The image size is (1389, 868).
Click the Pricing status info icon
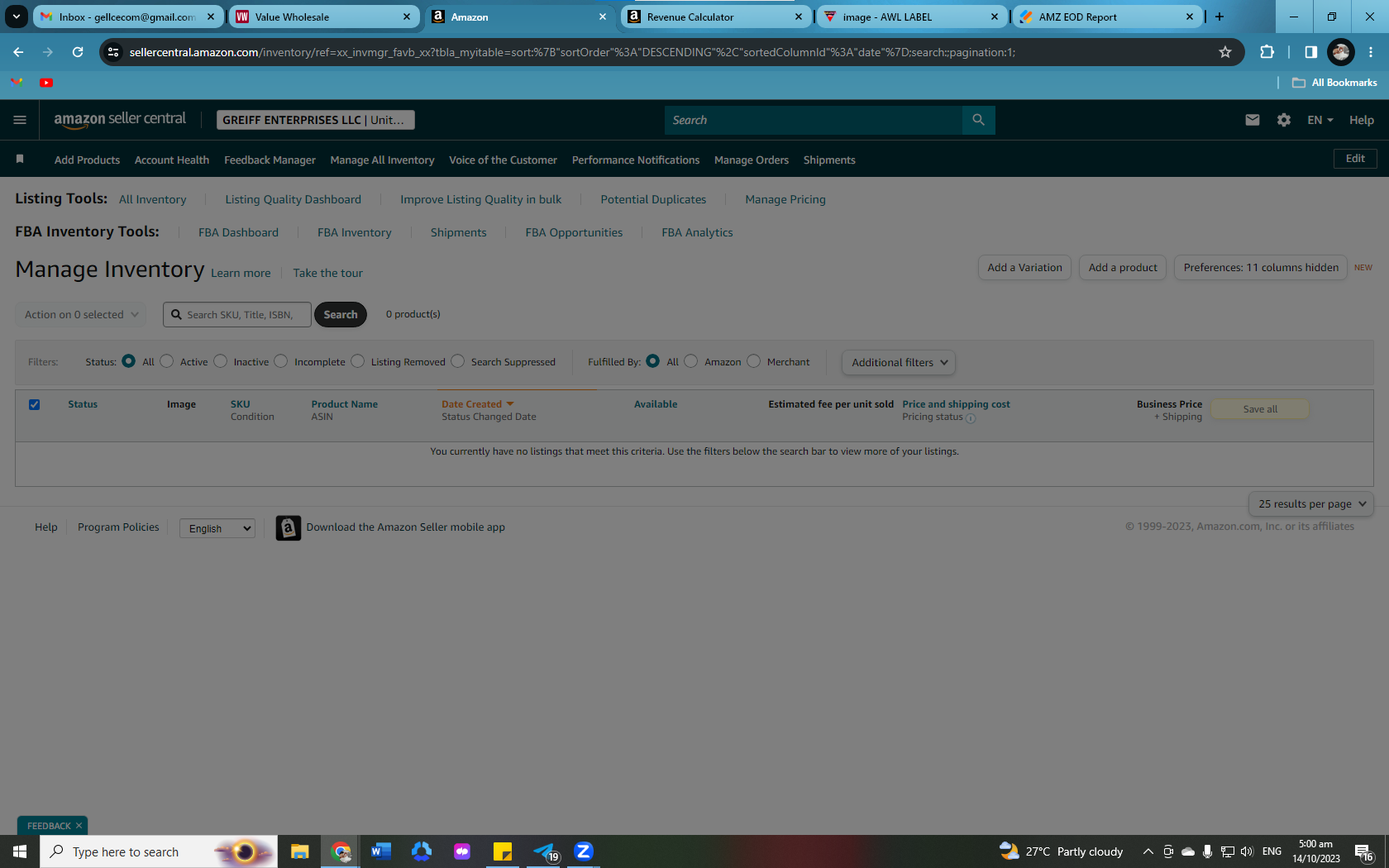971,418
